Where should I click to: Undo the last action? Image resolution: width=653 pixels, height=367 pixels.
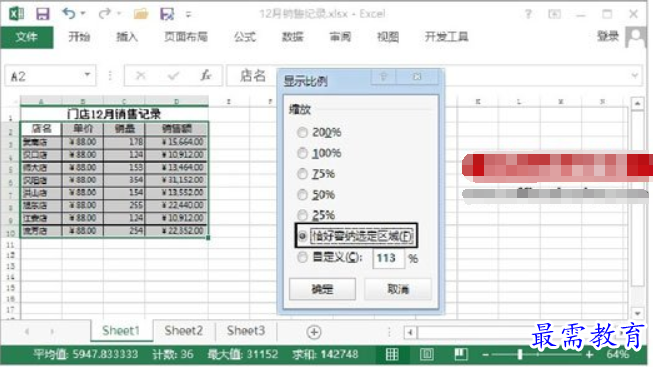click(x=68, y=14)
